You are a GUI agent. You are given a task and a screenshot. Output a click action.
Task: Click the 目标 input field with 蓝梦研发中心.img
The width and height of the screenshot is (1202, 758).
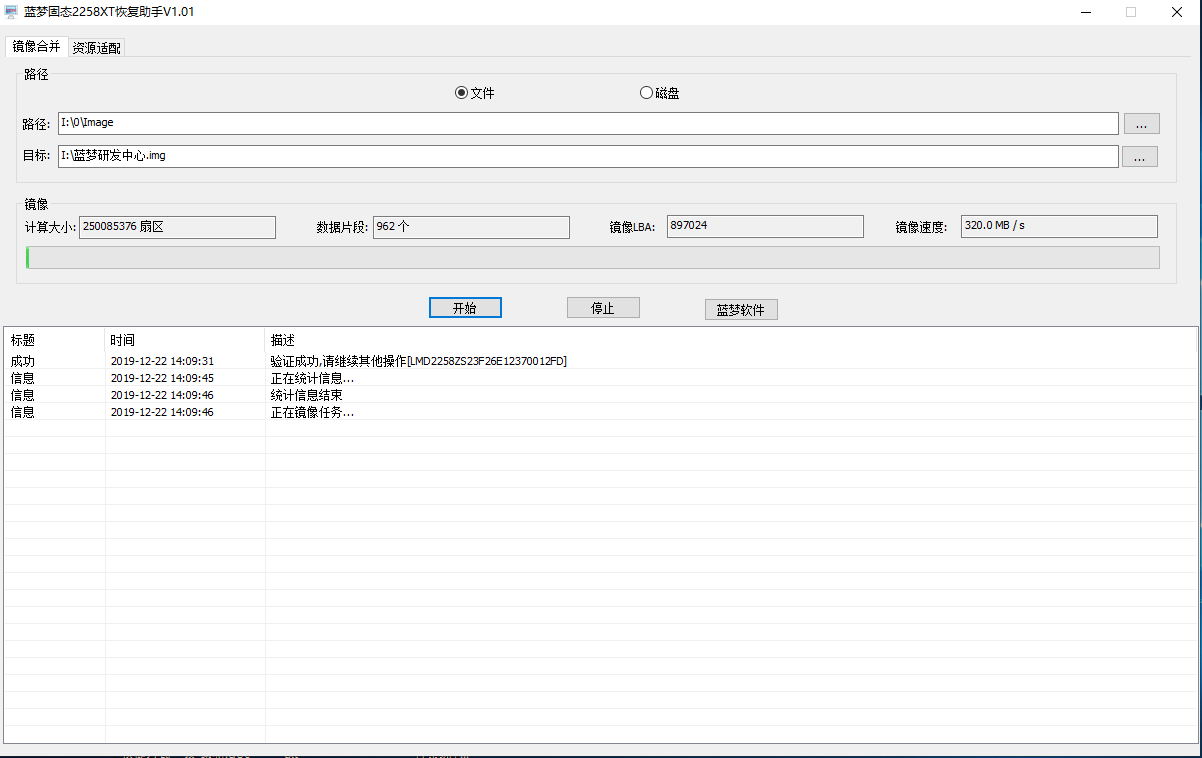point(588,156)
